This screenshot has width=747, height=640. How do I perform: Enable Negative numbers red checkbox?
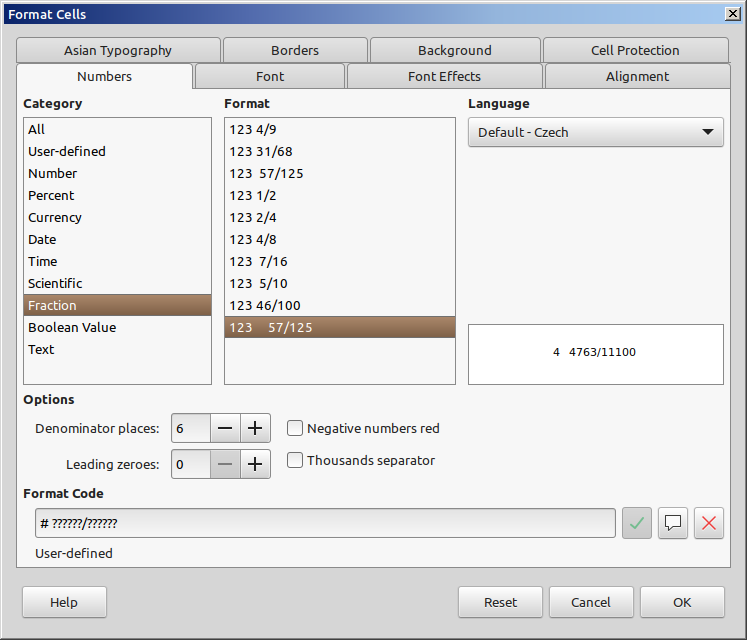pyautogui.click(x=295, y=428)
